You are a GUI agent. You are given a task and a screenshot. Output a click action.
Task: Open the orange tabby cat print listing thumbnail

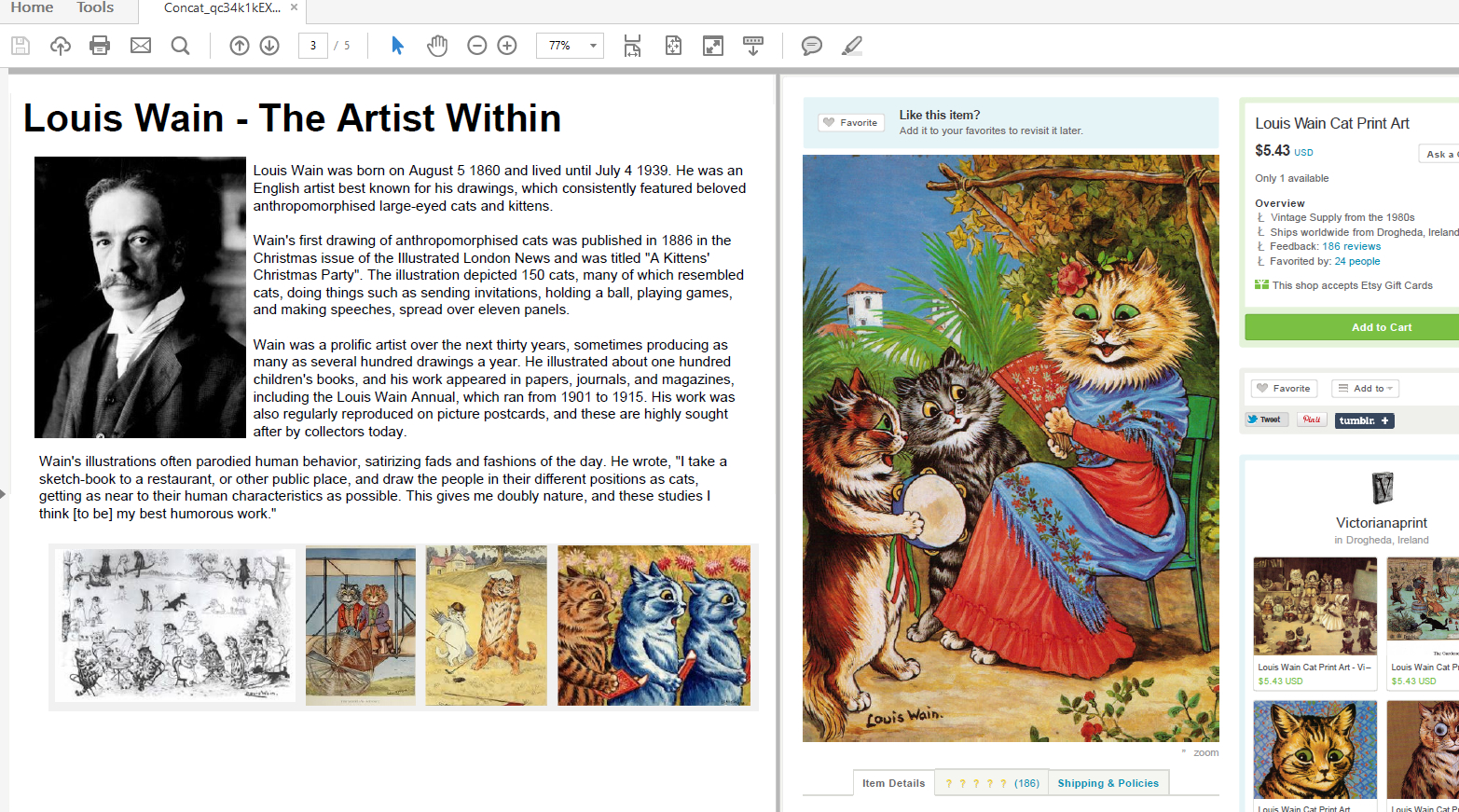pyautogui.click(x=1314, y=750)
